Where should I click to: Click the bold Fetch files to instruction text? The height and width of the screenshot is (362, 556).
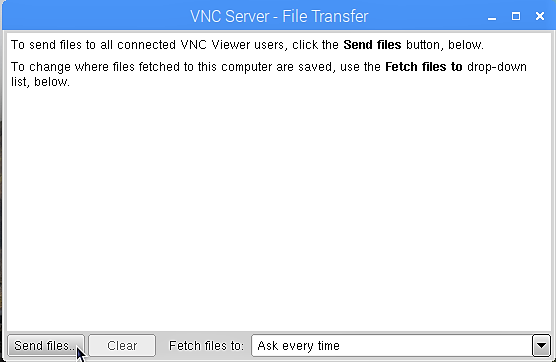(424, 67)
